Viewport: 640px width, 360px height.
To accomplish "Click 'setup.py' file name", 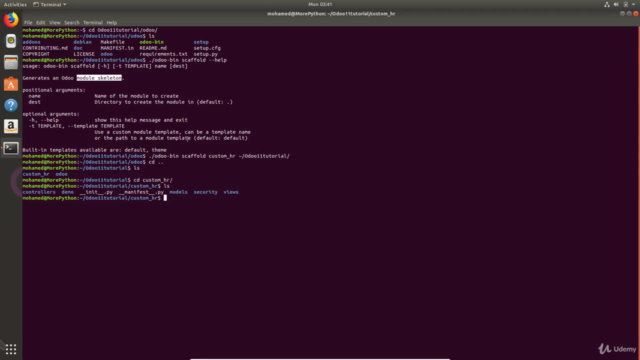I will 206,54.
